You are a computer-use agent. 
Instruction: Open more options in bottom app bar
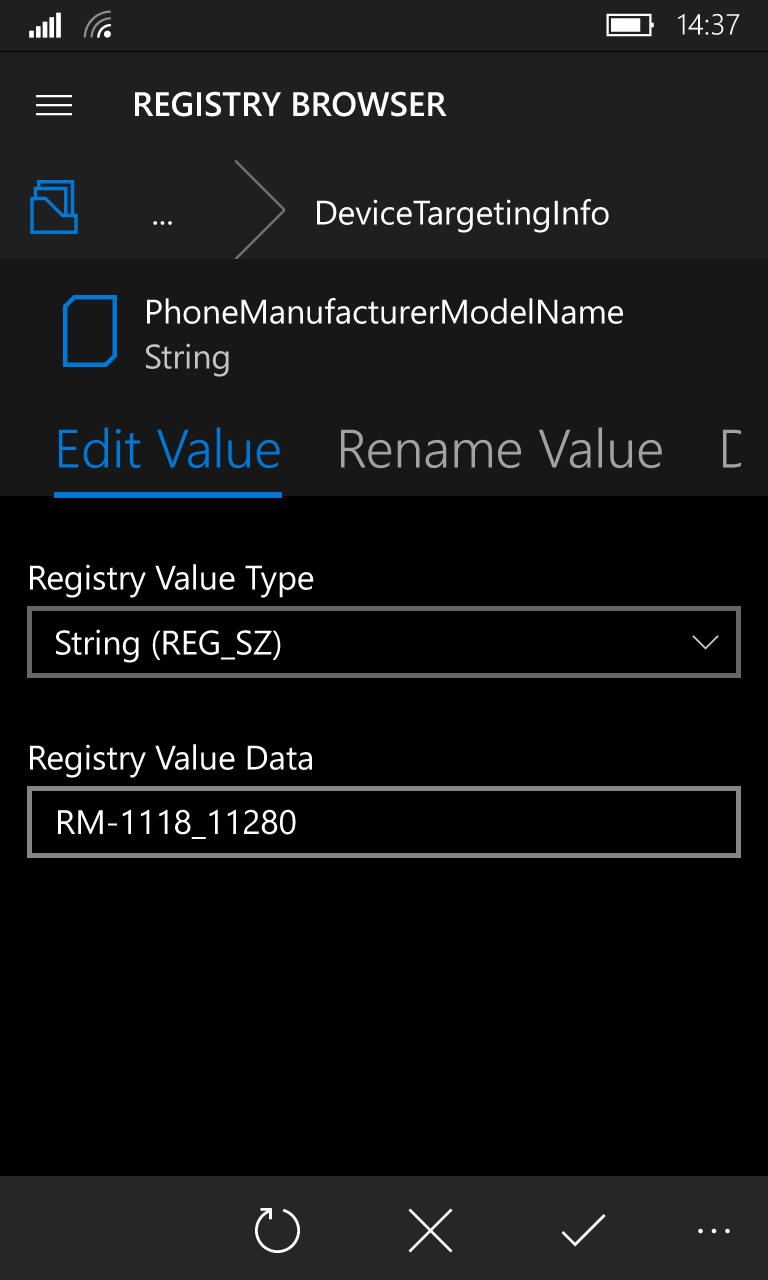(713, 1231)
